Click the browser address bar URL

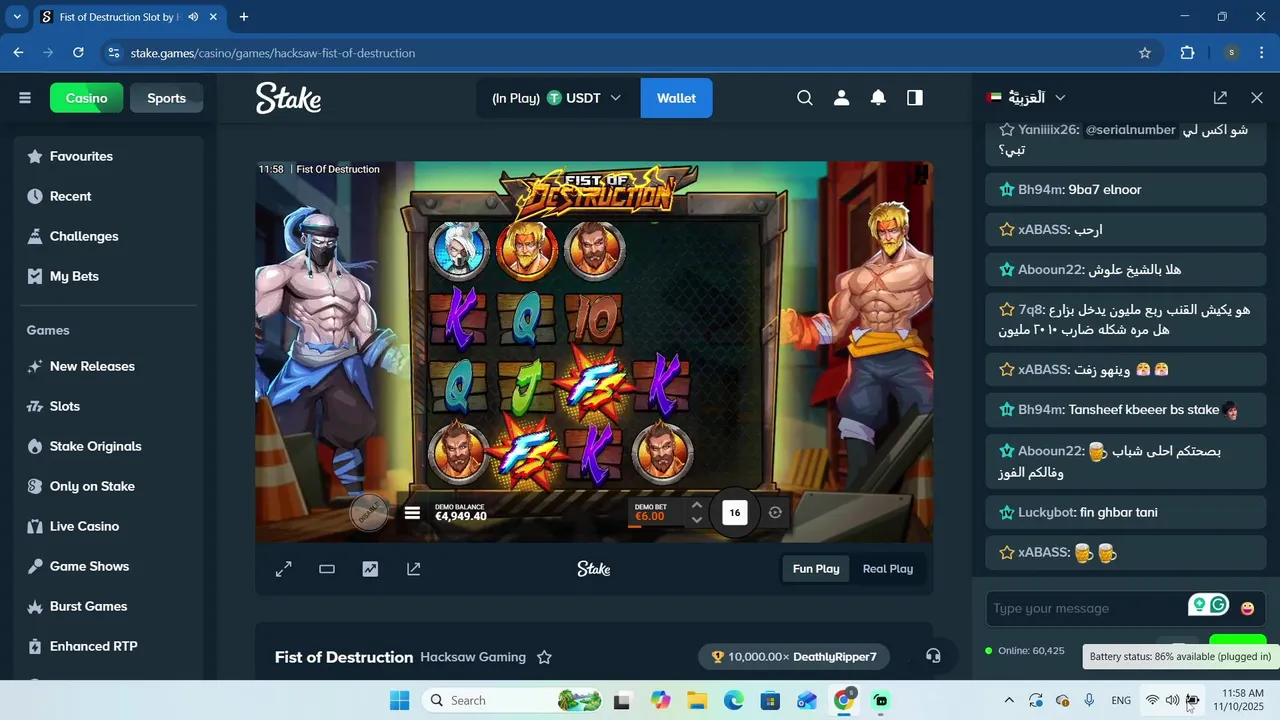pos(273,53)
